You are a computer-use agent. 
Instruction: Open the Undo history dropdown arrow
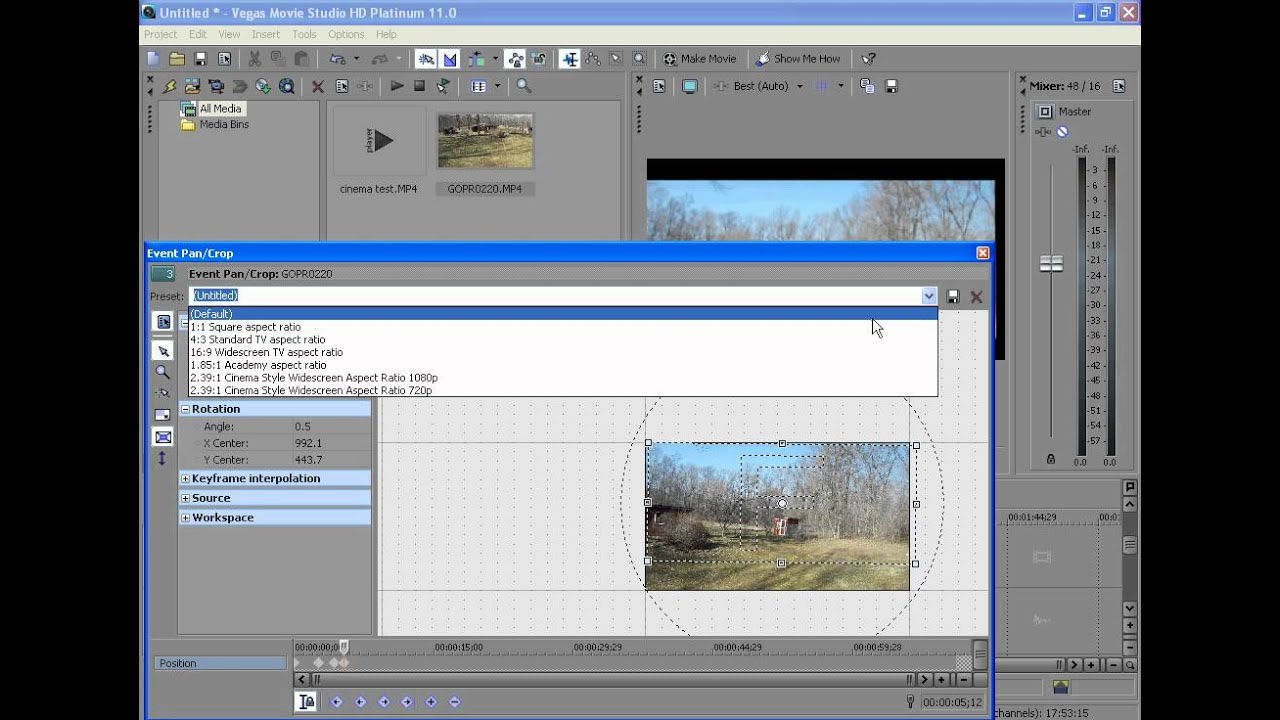[356, 59]
